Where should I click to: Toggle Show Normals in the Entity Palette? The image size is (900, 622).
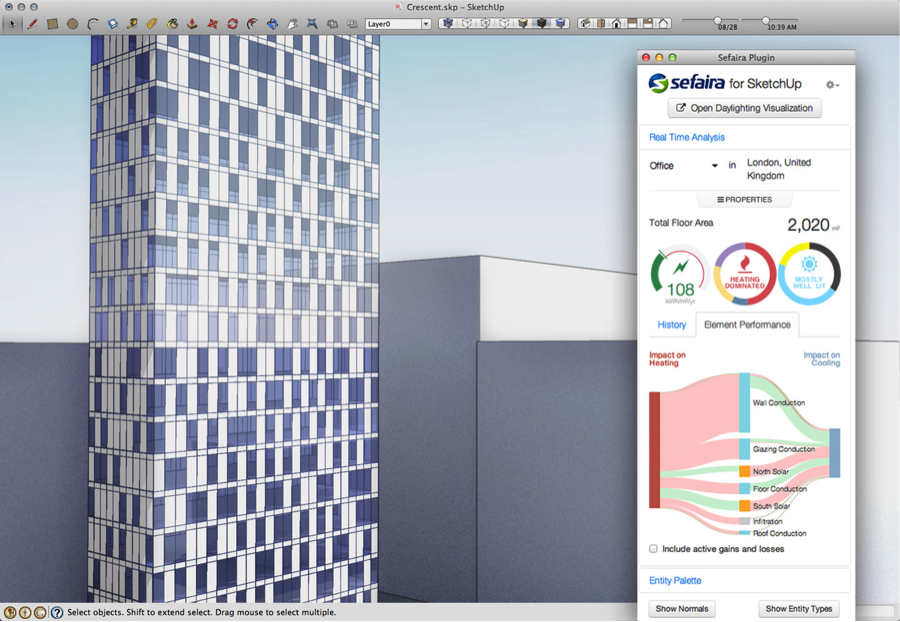pos(682,608)
